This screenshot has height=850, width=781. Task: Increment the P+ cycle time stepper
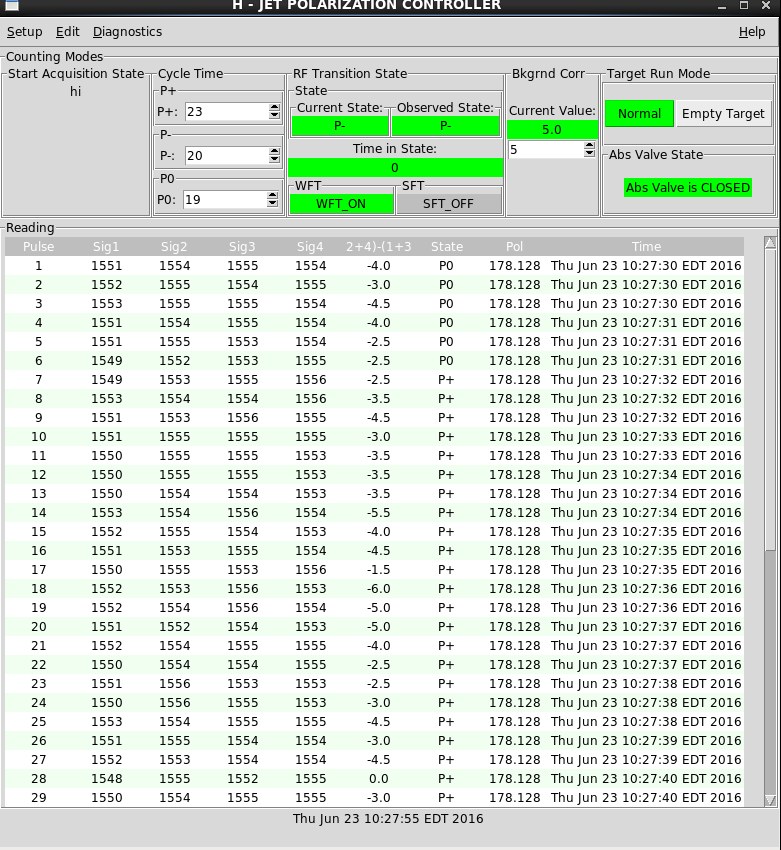tap(274, 107)
